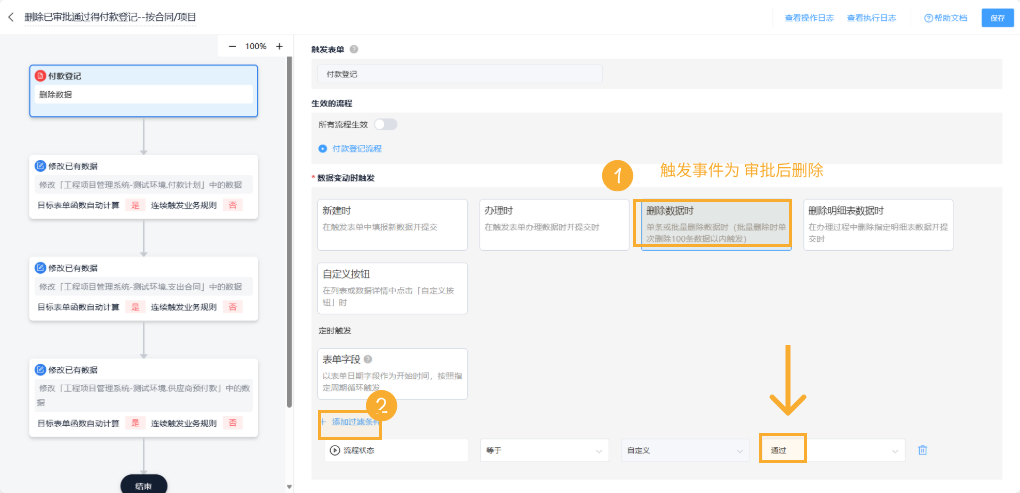Open 查看执行日志 execution log
This screenshot has width=1020, height=493.
click(871, 18)
